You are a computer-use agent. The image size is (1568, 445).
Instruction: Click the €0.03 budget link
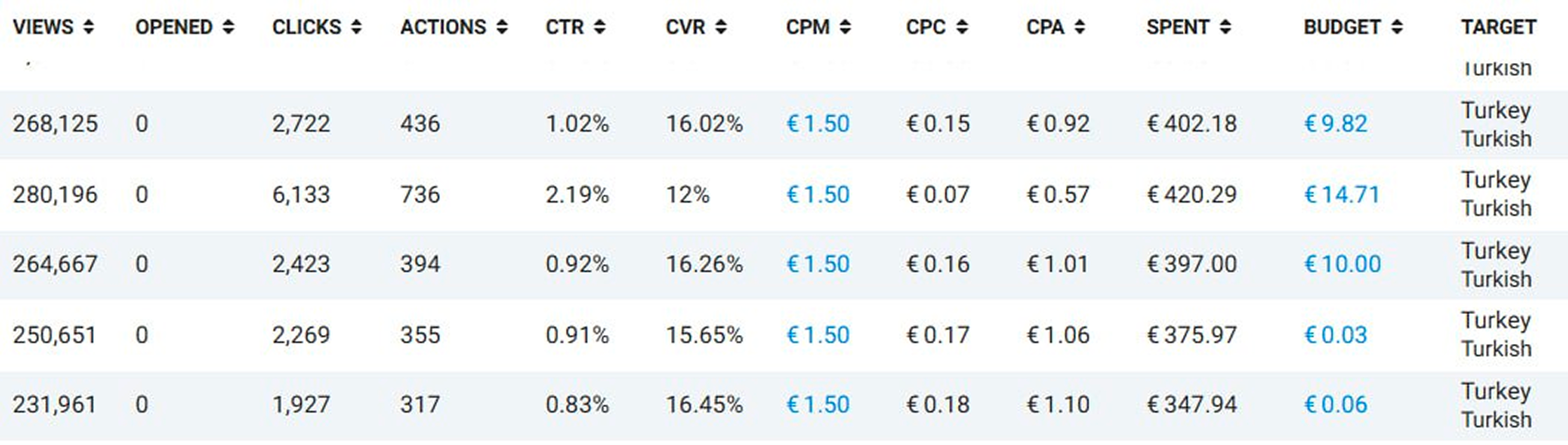pyautogui.click(x=1335, y=335)
